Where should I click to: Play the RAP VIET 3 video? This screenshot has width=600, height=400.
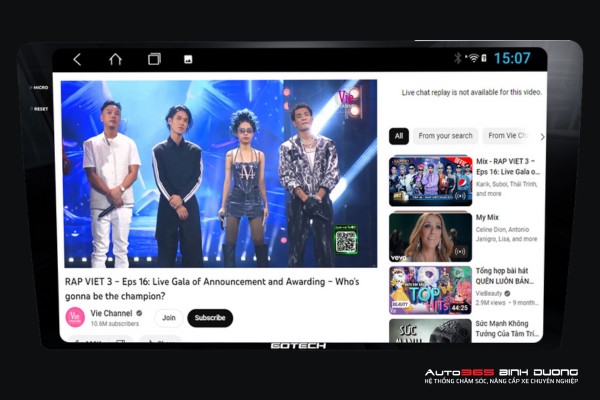219,174
